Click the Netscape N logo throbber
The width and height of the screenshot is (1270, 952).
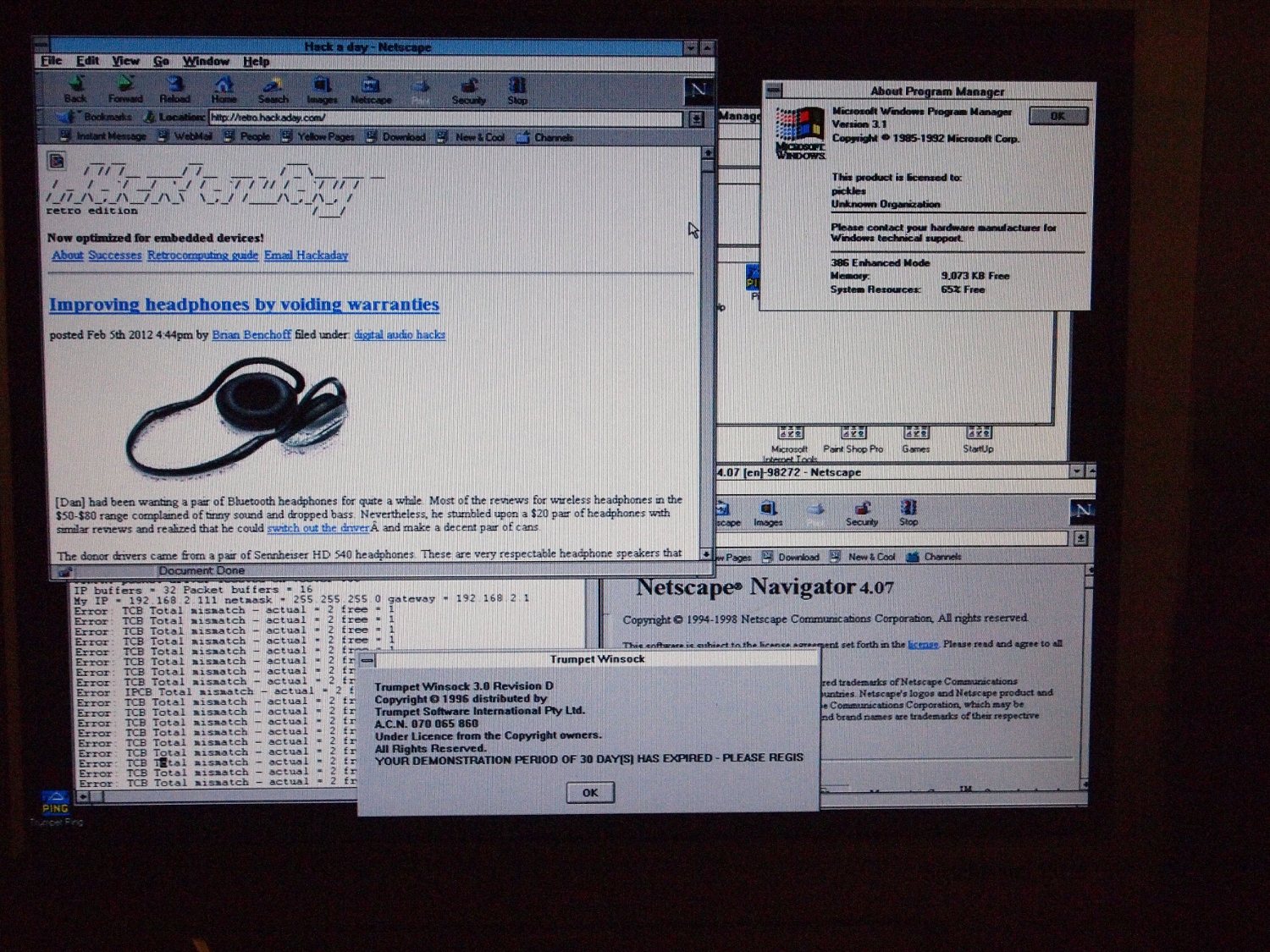(698, 90)
